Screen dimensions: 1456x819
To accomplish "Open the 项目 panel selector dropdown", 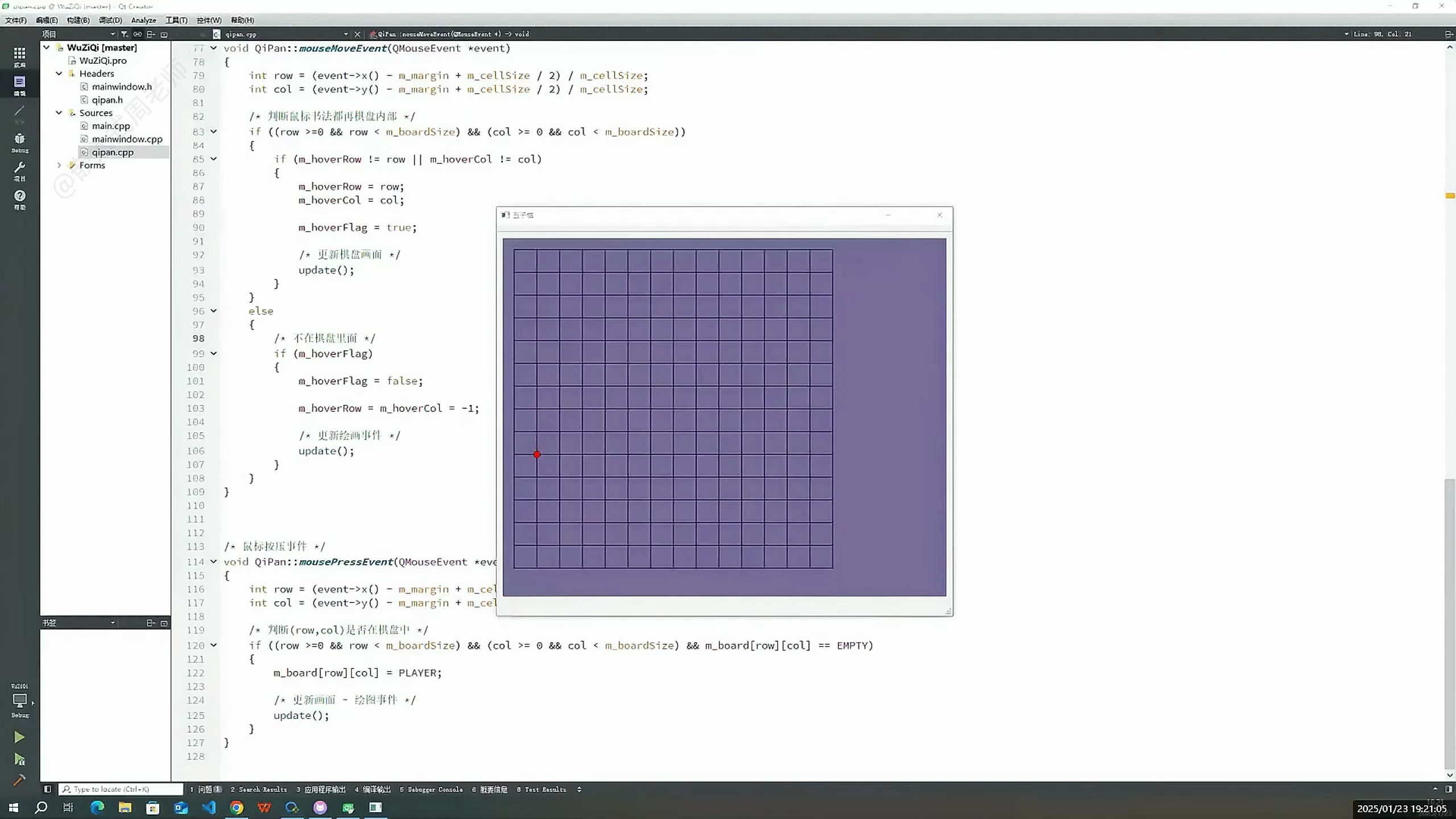I will point(113,34).
